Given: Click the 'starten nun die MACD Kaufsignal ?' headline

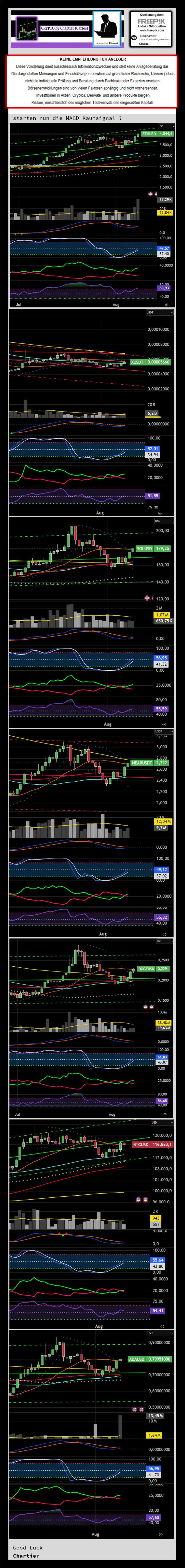Looking at the screenshot, I should coord(67,118).
